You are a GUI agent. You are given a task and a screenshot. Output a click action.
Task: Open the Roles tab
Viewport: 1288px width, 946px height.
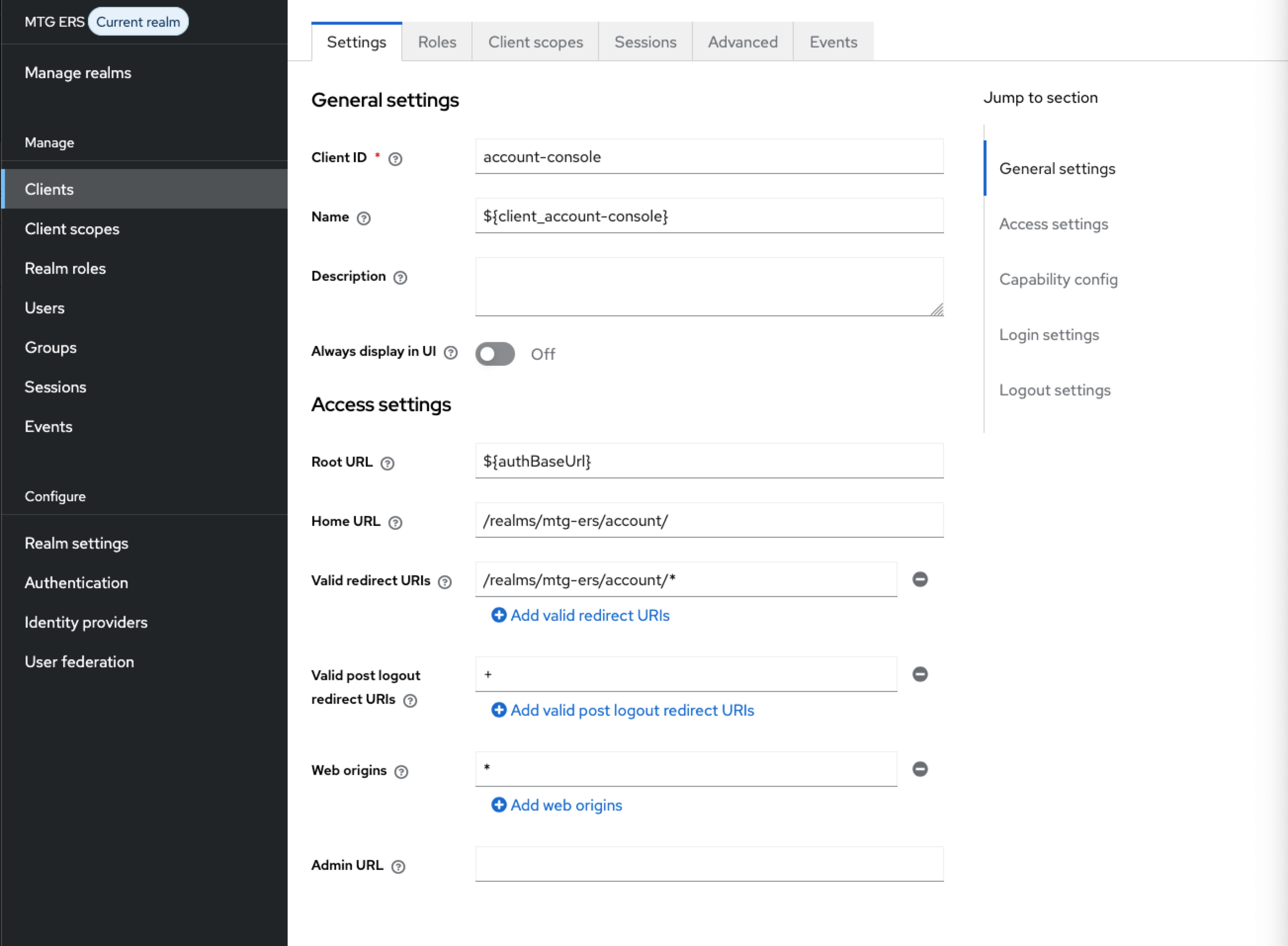[x=436, y=42]
